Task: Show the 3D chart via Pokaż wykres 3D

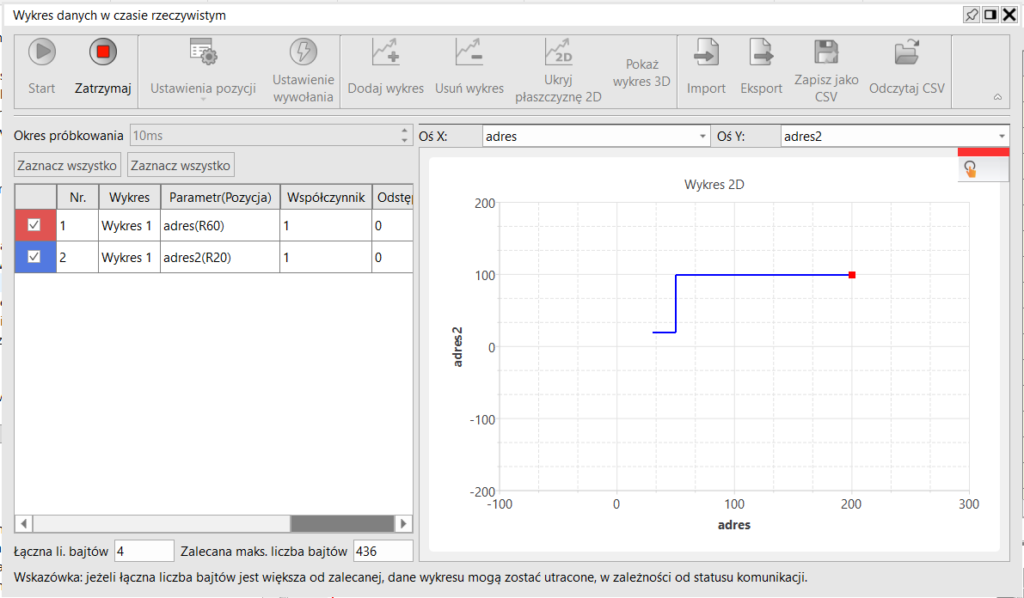Action: tap(642, 72)
